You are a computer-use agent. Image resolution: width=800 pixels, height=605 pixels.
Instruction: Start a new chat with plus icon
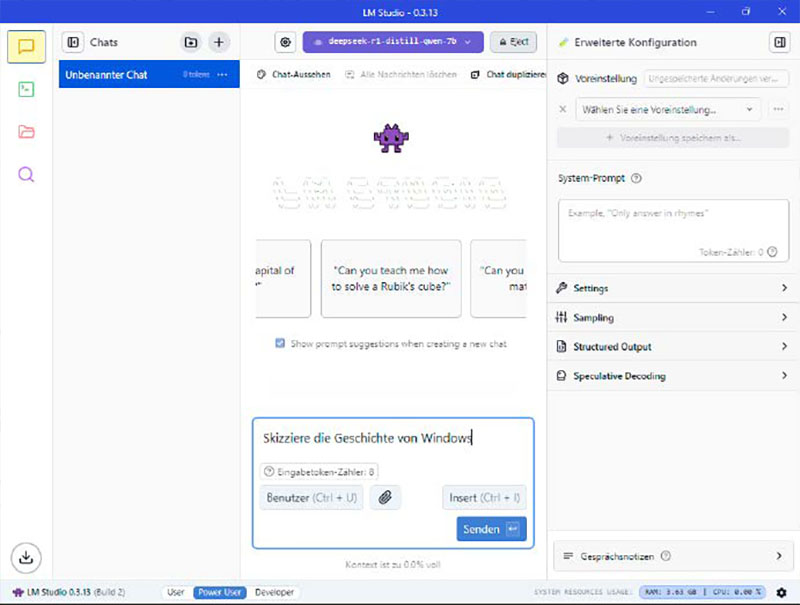(x=219, y=42)
